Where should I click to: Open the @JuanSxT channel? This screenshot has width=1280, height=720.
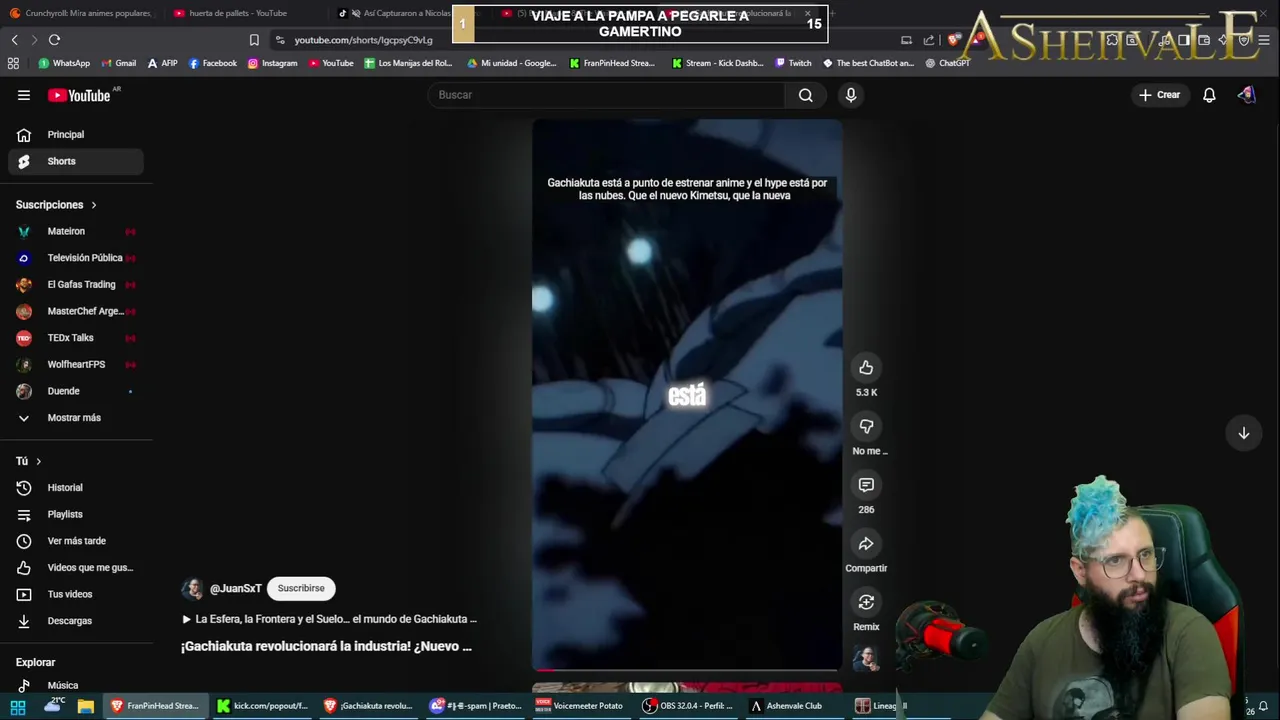click(235, 589)
